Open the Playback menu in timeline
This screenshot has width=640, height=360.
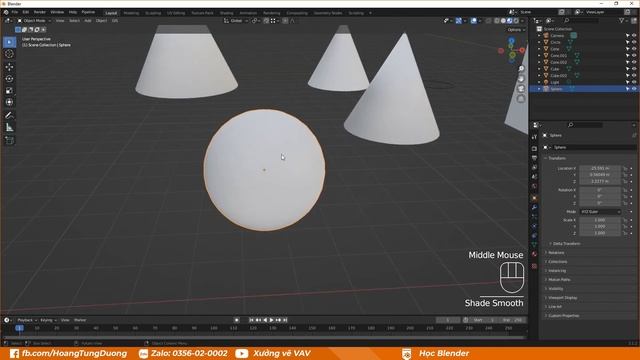pos(27,320)
